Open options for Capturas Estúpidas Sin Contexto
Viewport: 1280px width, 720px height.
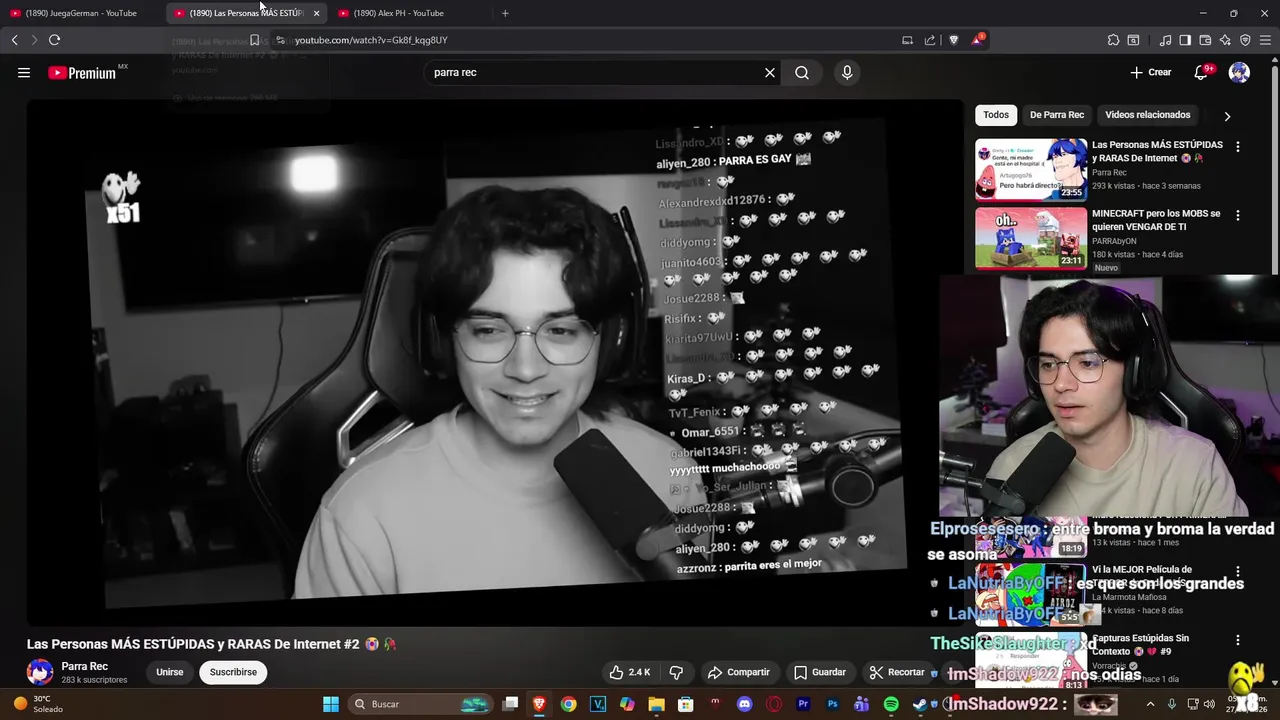[1238, 640]
